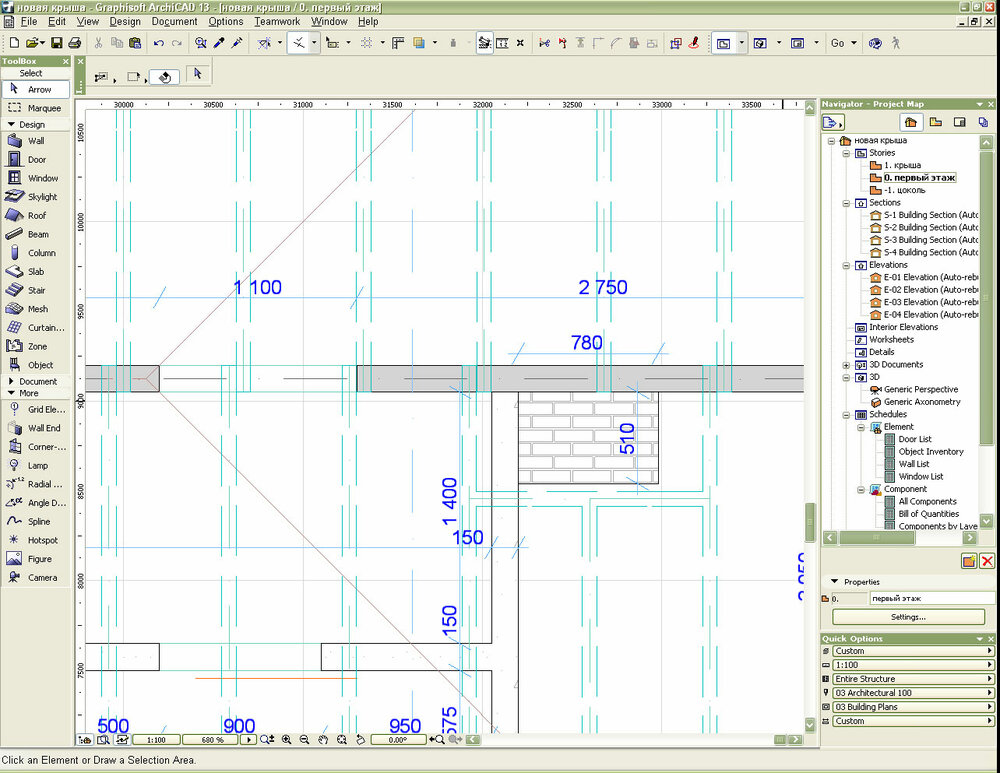Expand the Document section in ToolBox
Image resolution: width=1000 pixels, height=773 pixels.
pos(36,381)
